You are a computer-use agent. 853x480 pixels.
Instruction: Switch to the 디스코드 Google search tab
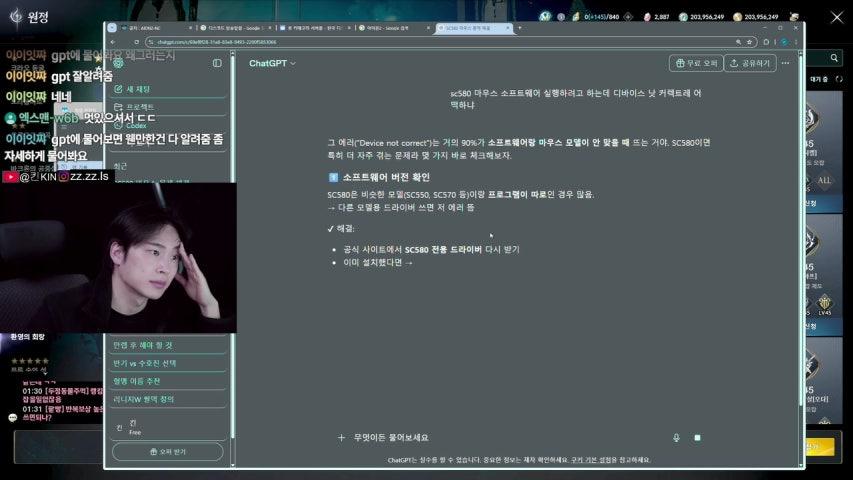[x=236, y=28]
